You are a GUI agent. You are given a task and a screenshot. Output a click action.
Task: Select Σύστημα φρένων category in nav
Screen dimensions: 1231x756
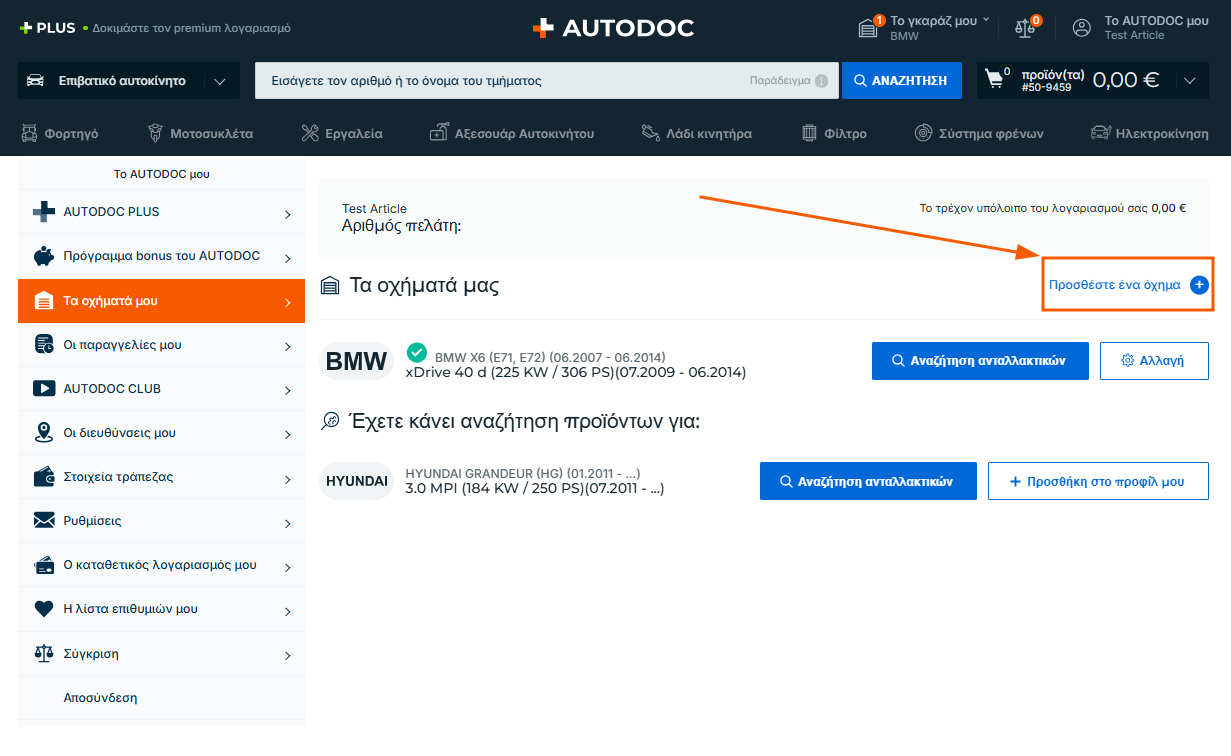tap(978, 133)
